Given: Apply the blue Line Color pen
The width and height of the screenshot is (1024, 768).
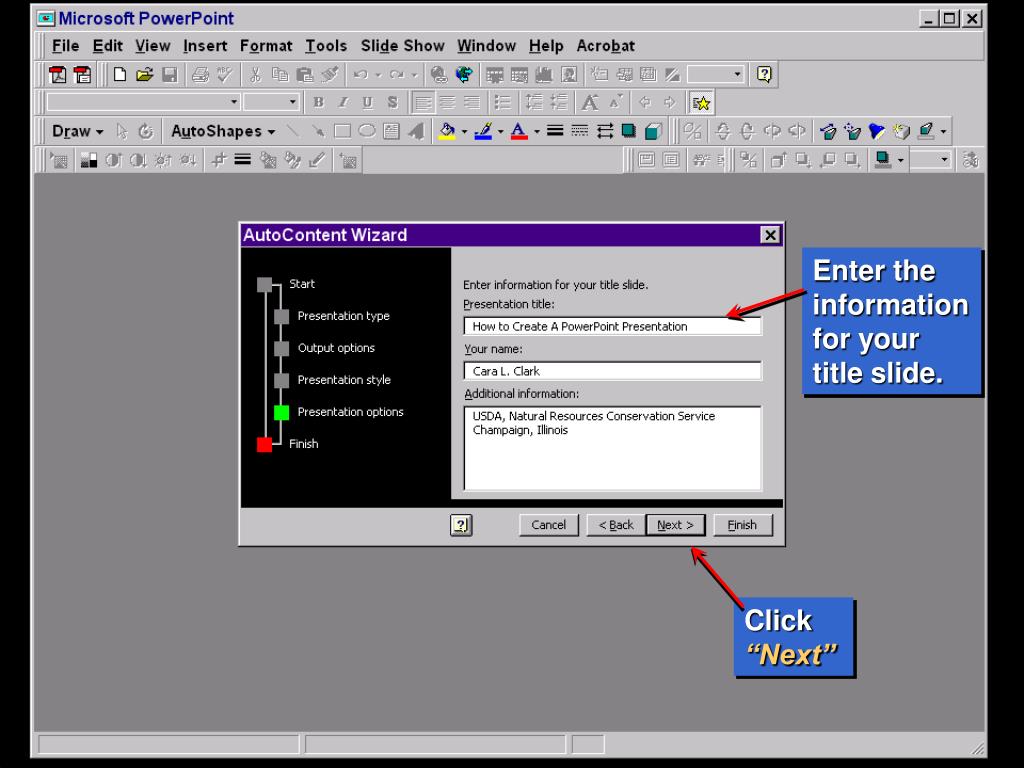Looking at the screenshot, I should tap(483, 131).
